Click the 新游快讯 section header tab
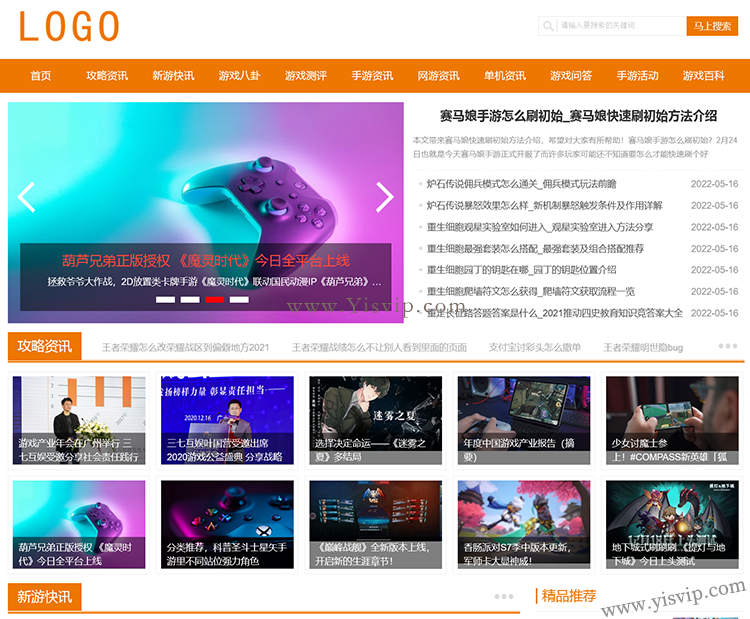Viewport: 750px width, 619px height. pos(44,597)
